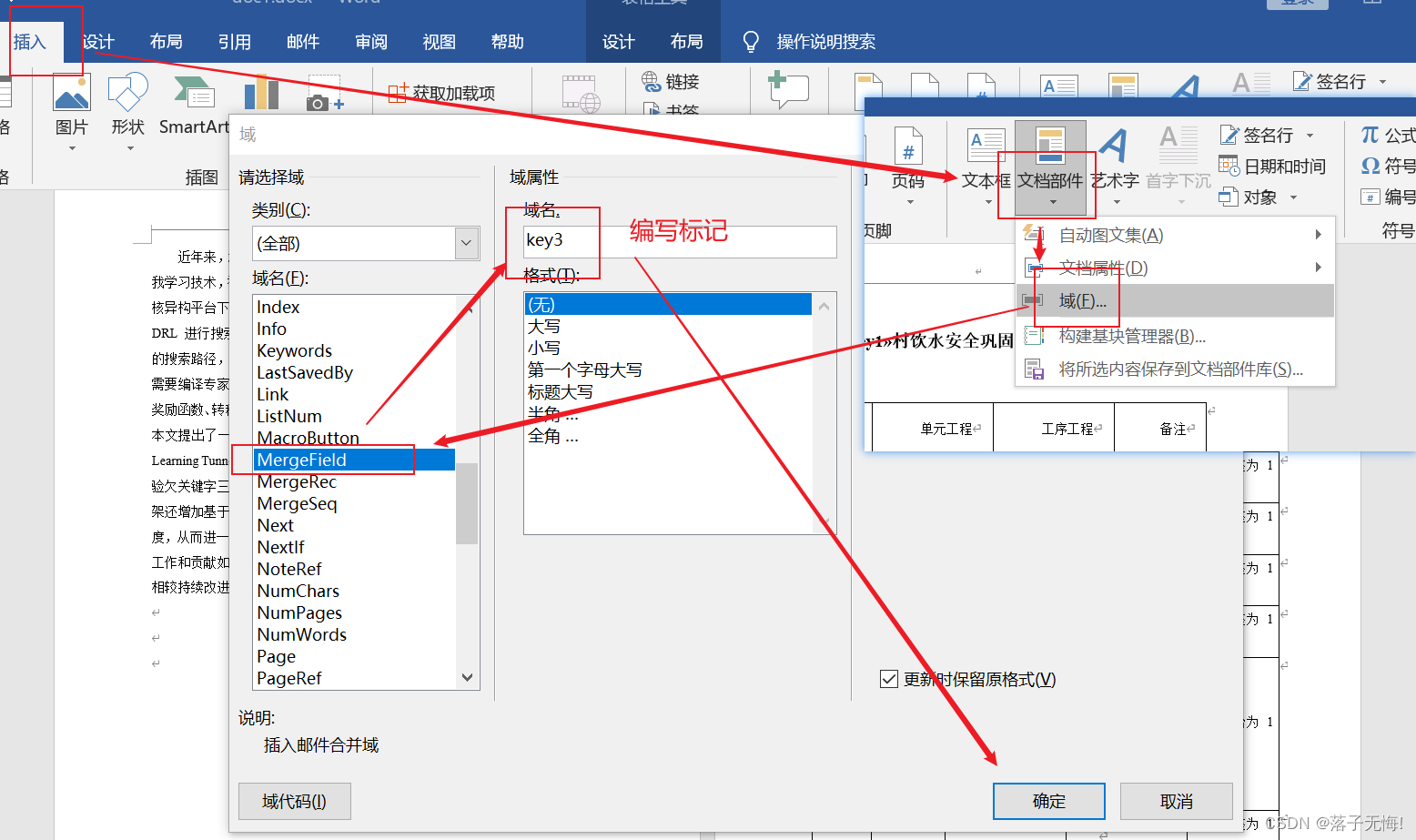Click the 获取加载项 icon
1416x840 pixels.
point(443,91)
